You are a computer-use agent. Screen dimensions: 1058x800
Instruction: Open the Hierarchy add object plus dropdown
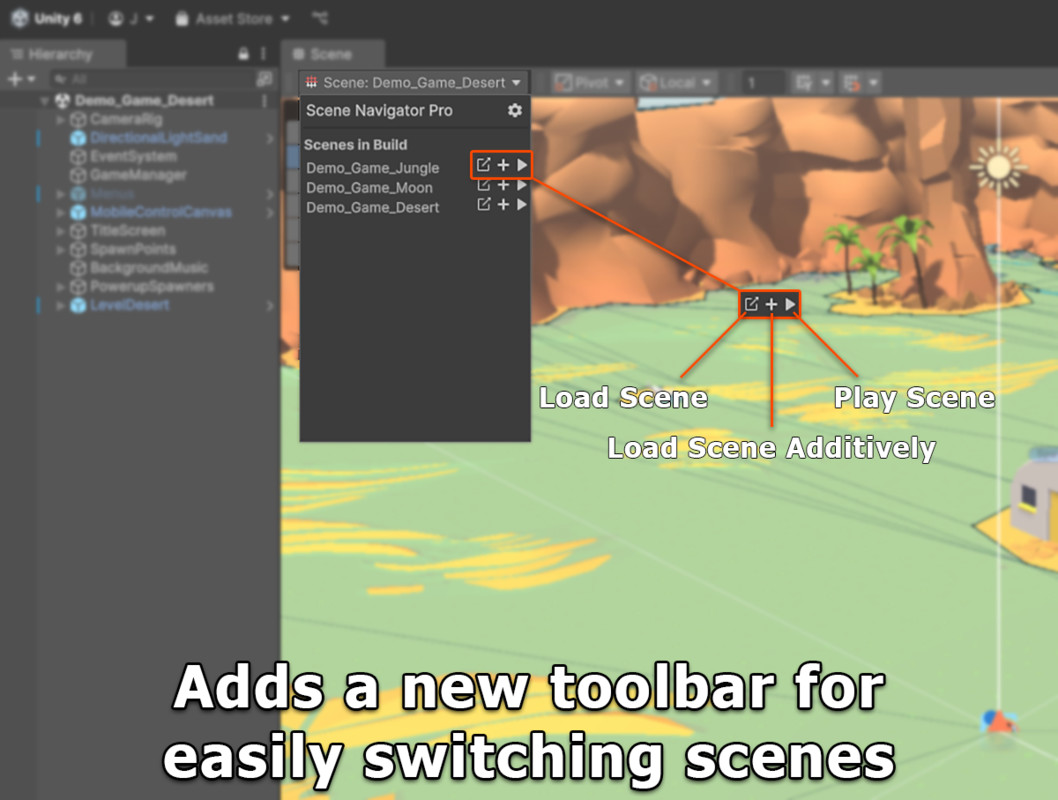[21, 79]
